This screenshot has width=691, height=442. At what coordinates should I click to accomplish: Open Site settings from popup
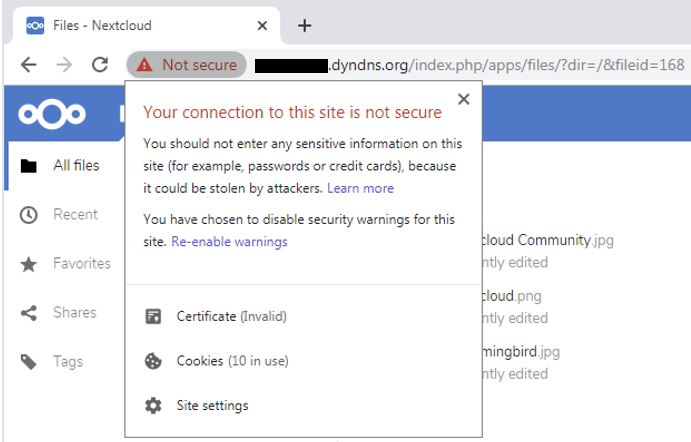tap(304, 405)
